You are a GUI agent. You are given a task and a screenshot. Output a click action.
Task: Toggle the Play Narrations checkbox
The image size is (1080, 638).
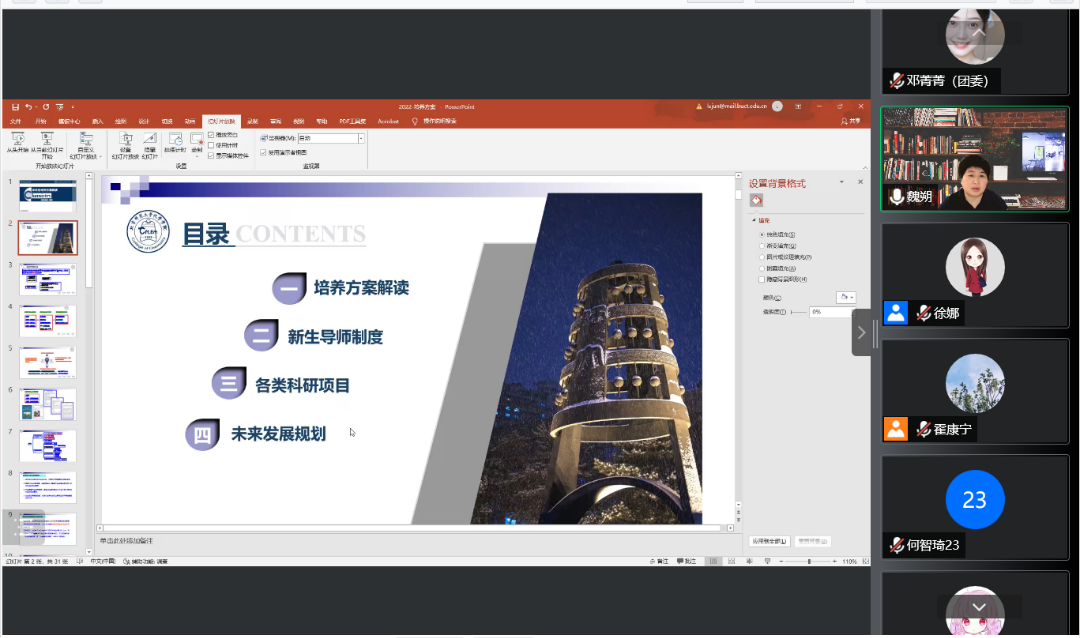[x=211, y=134]
